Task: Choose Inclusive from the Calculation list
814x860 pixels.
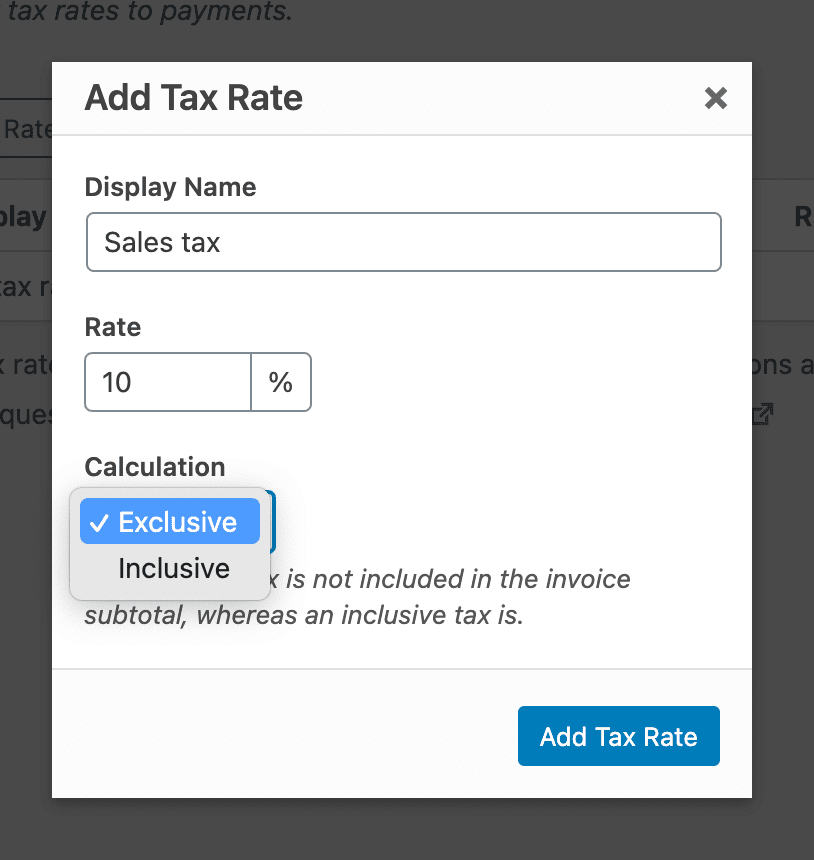Action: tap(174, 568)
